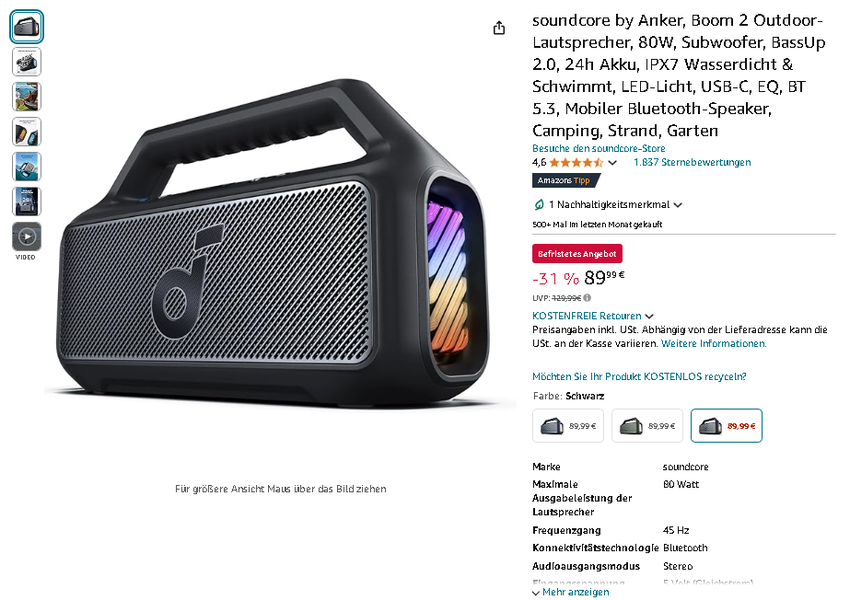Open the info icon next to UVP price
This screenshot has width=850, height=600.
pos(587,298)
